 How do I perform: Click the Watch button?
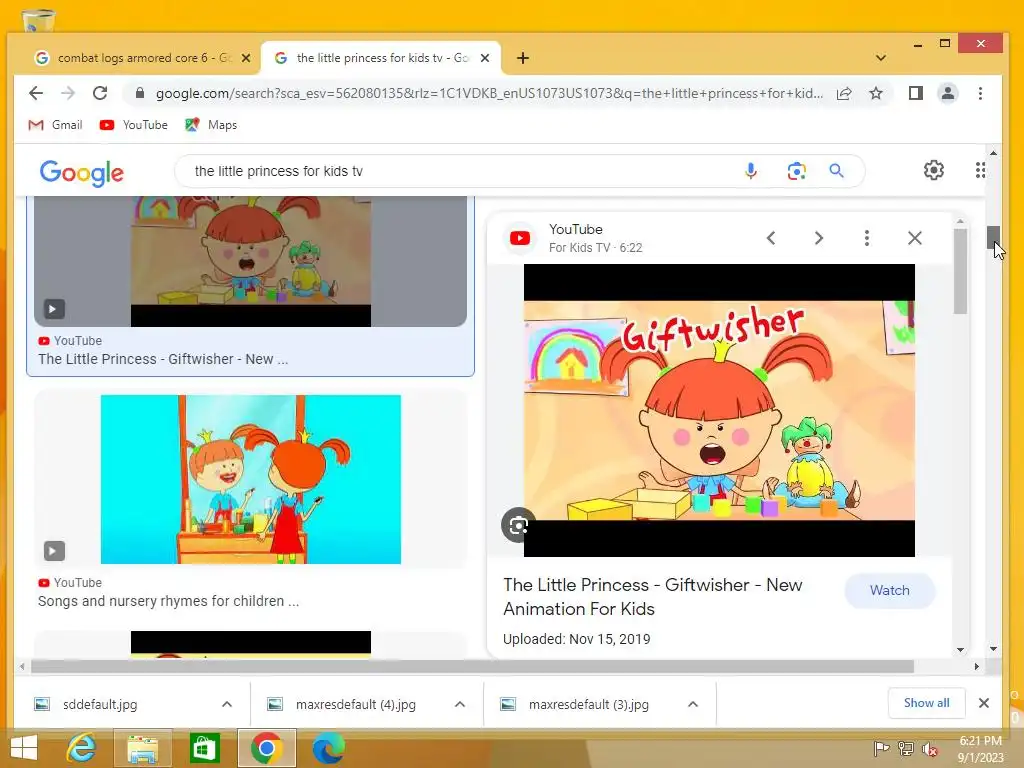[889, 590]
